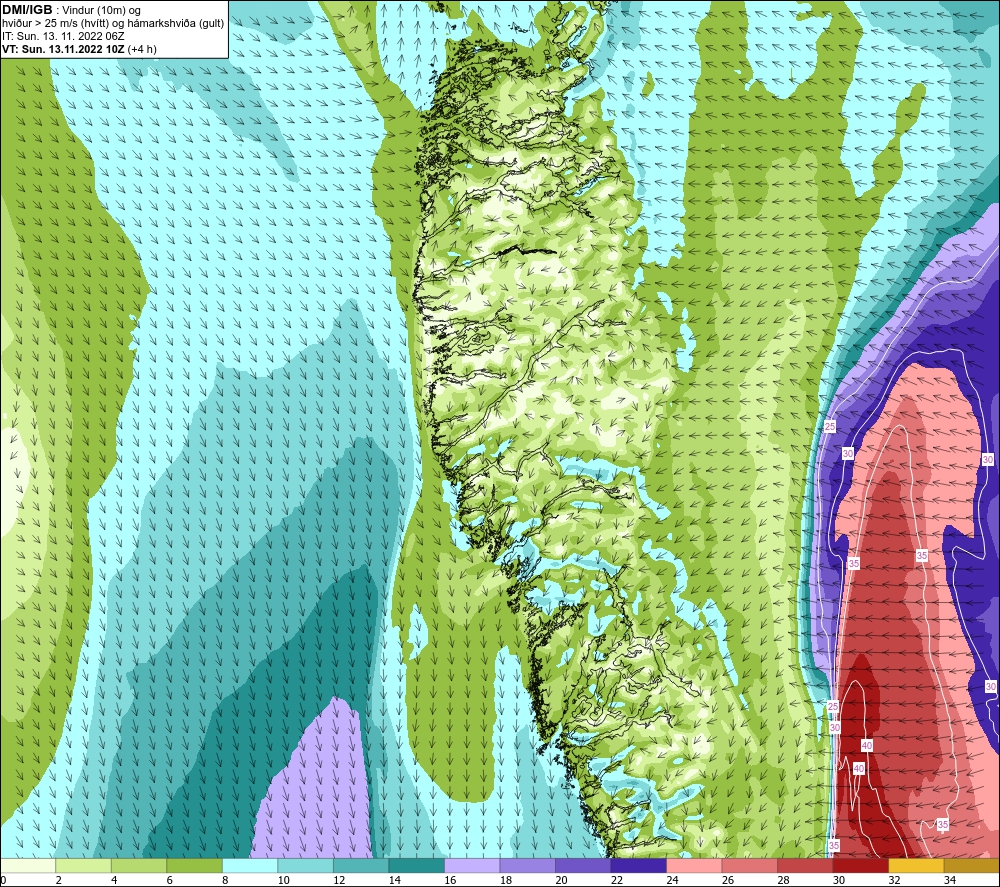Select the 26–28 m/s salmon legend swatch

(x=749, y=865)
